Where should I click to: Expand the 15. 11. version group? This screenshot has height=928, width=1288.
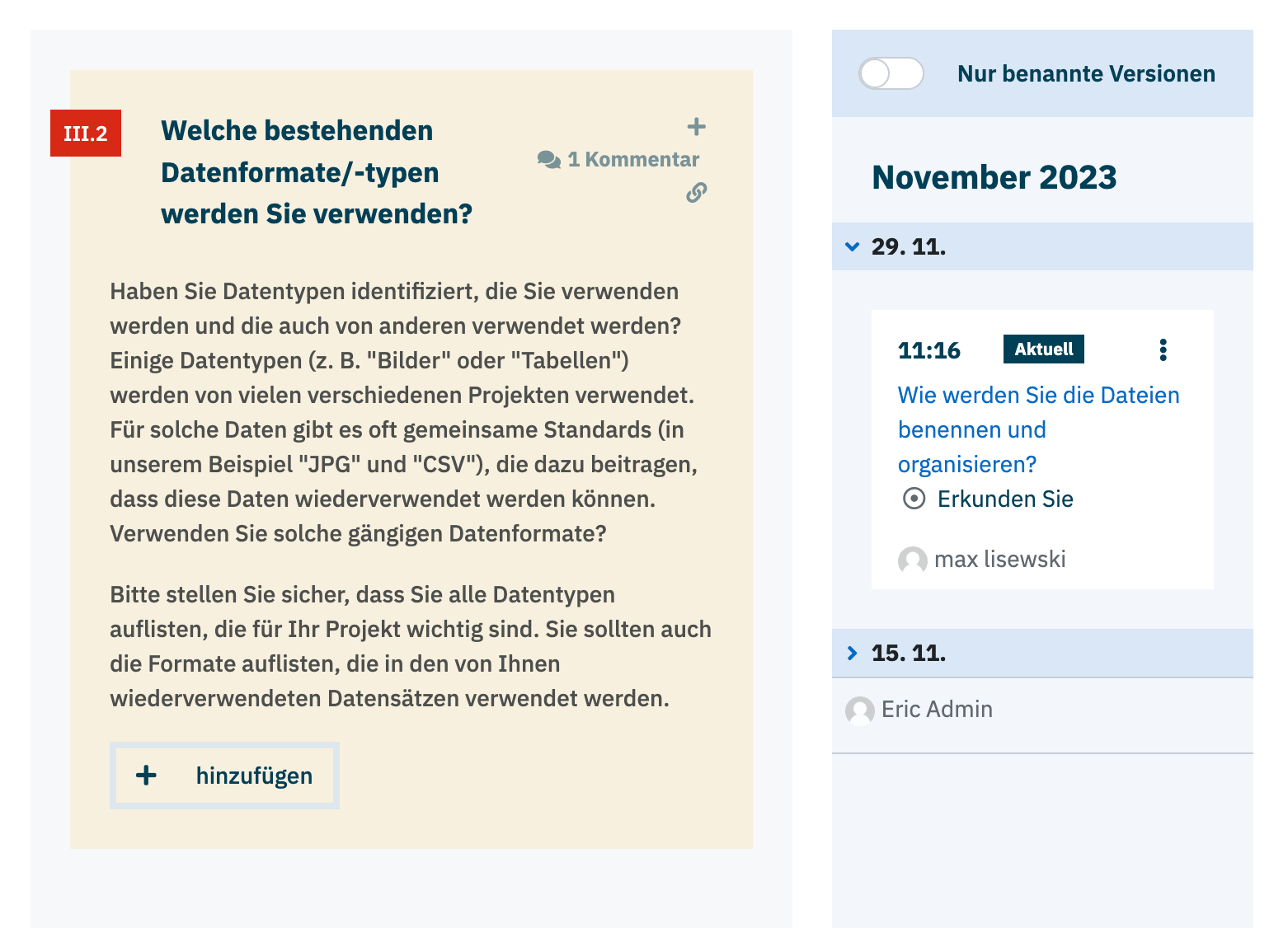click(853, 654)
